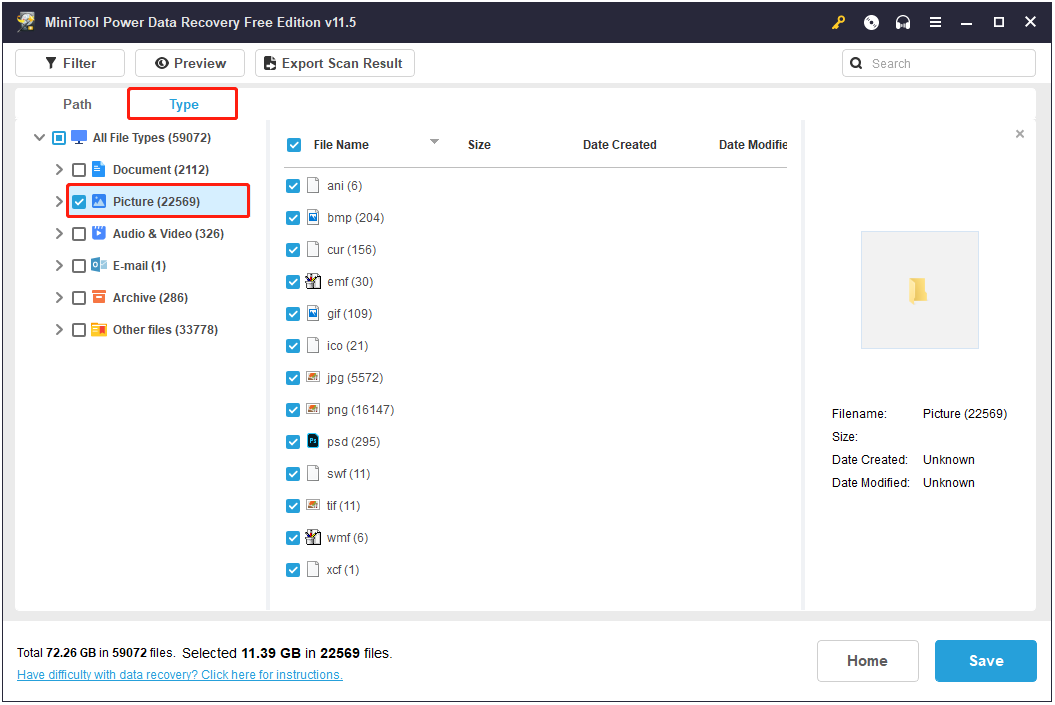Image resolution: width=1055 pixels, height=705 pixels.
Task: Open the data recovery instructions link
Action: click(x=180, y=674)
